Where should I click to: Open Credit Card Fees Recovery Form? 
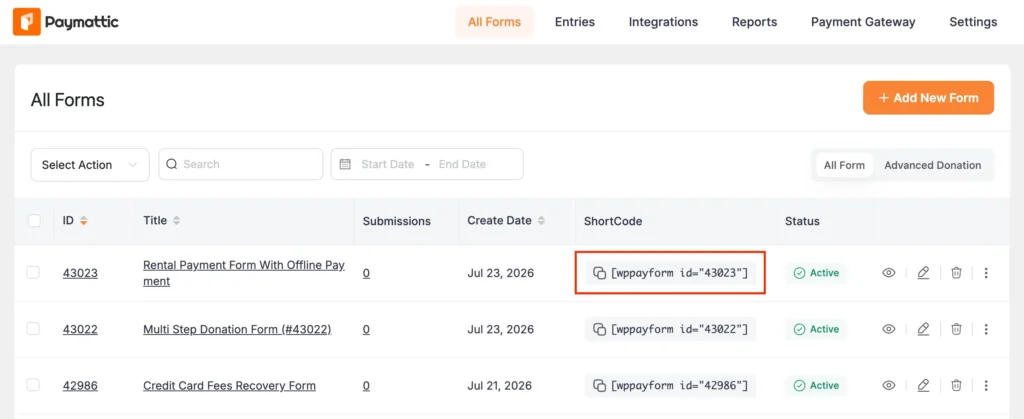[229, 386]
